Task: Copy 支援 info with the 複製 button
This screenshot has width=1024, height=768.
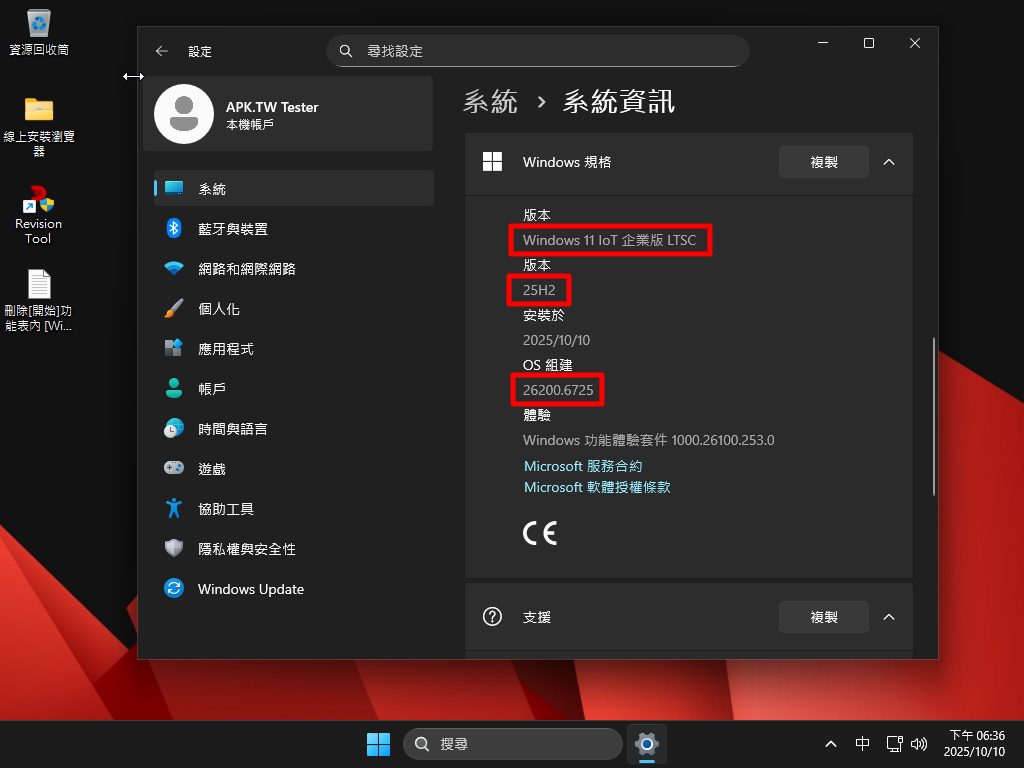Action: point(824,616)
